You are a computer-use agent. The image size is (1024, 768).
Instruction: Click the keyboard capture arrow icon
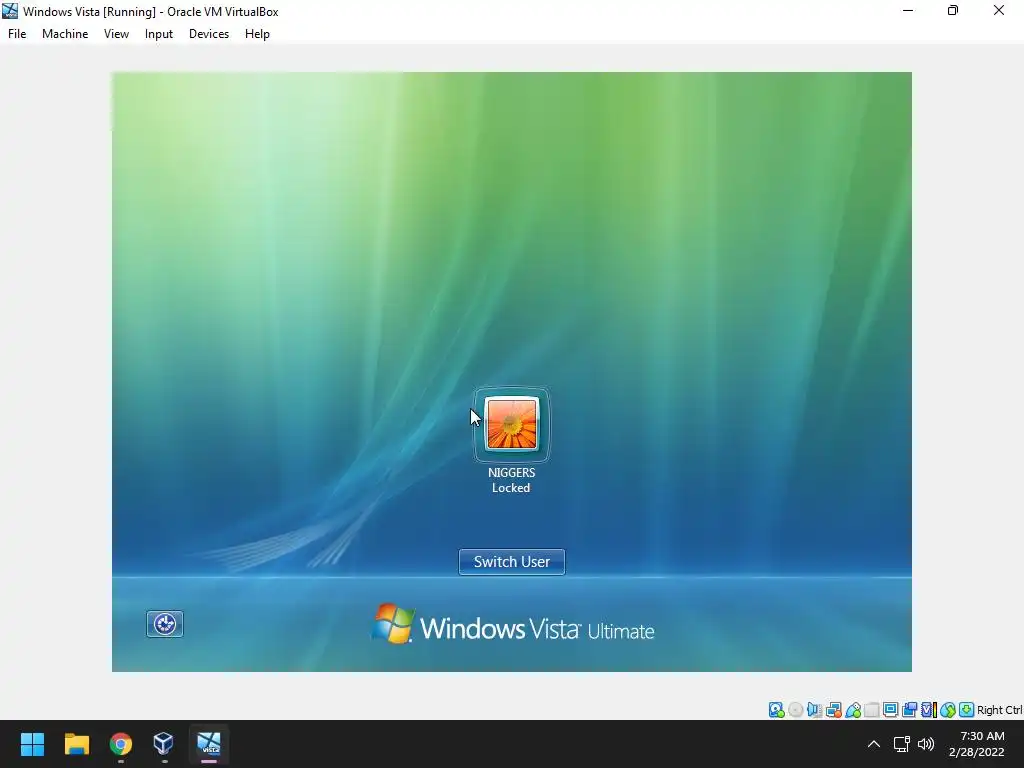(967, 710)
